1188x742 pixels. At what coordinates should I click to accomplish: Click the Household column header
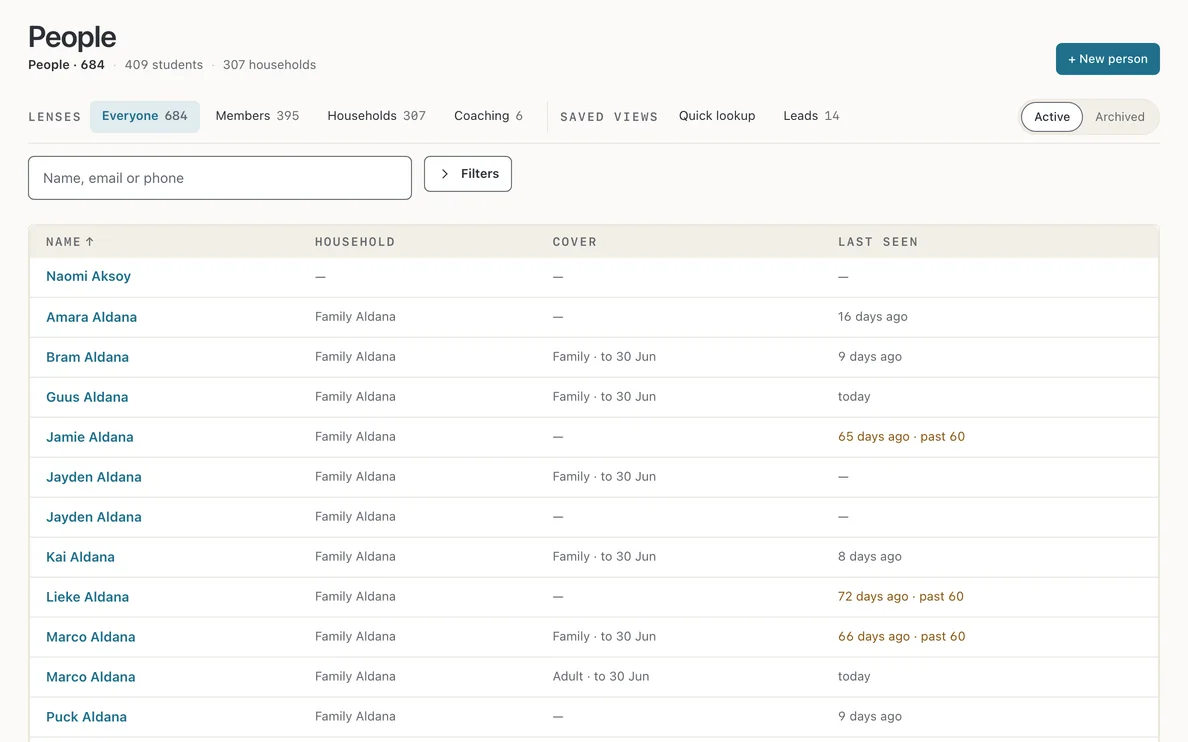[x=355, y=242]
